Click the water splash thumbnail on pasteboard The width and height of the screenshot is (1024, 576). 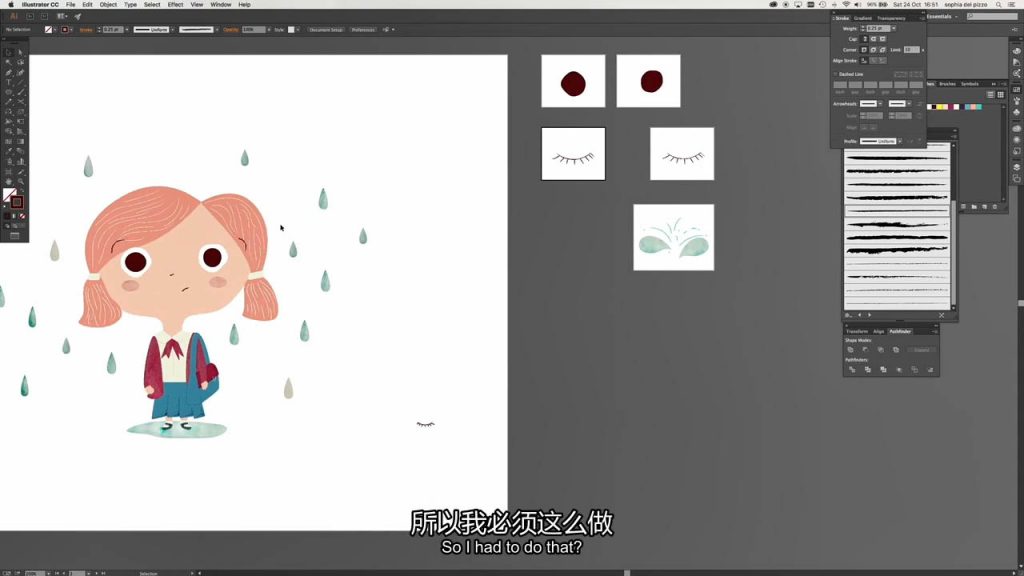(673, 237)
